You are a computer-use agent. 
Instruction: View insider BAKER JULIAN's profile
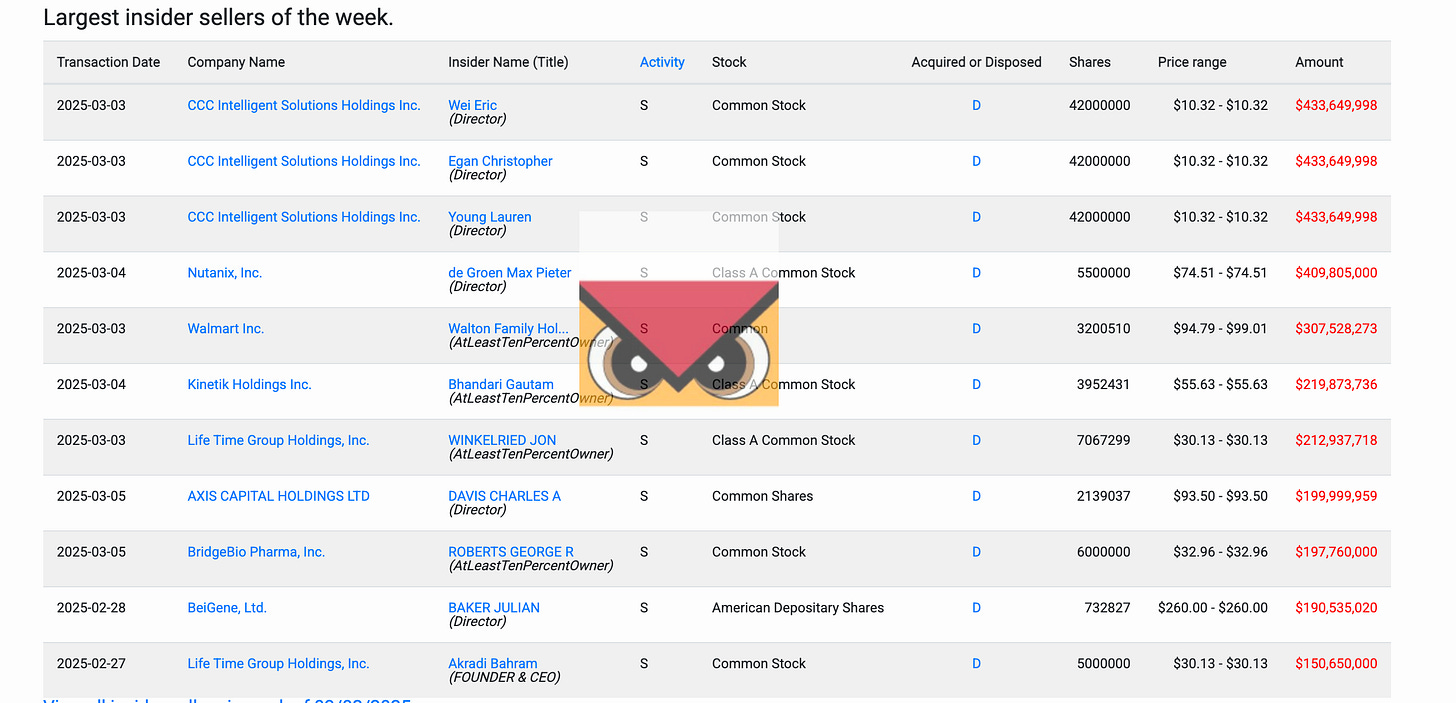(494, 608)
